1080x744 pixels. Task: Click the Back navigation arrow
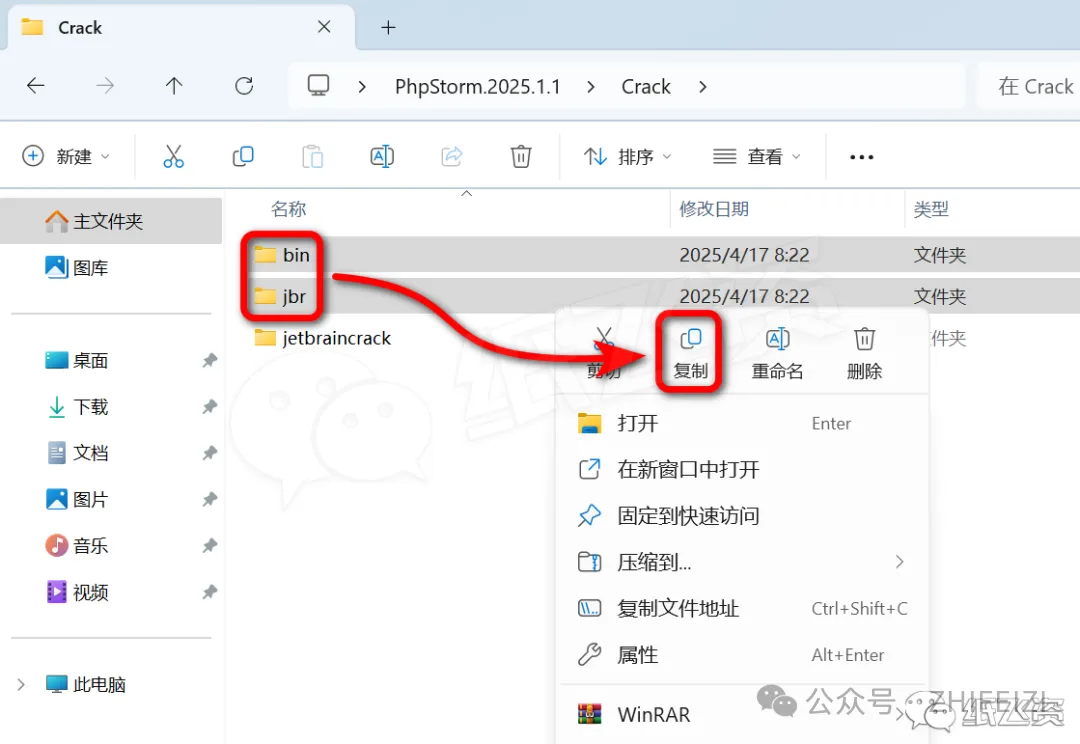click(35, 86)
